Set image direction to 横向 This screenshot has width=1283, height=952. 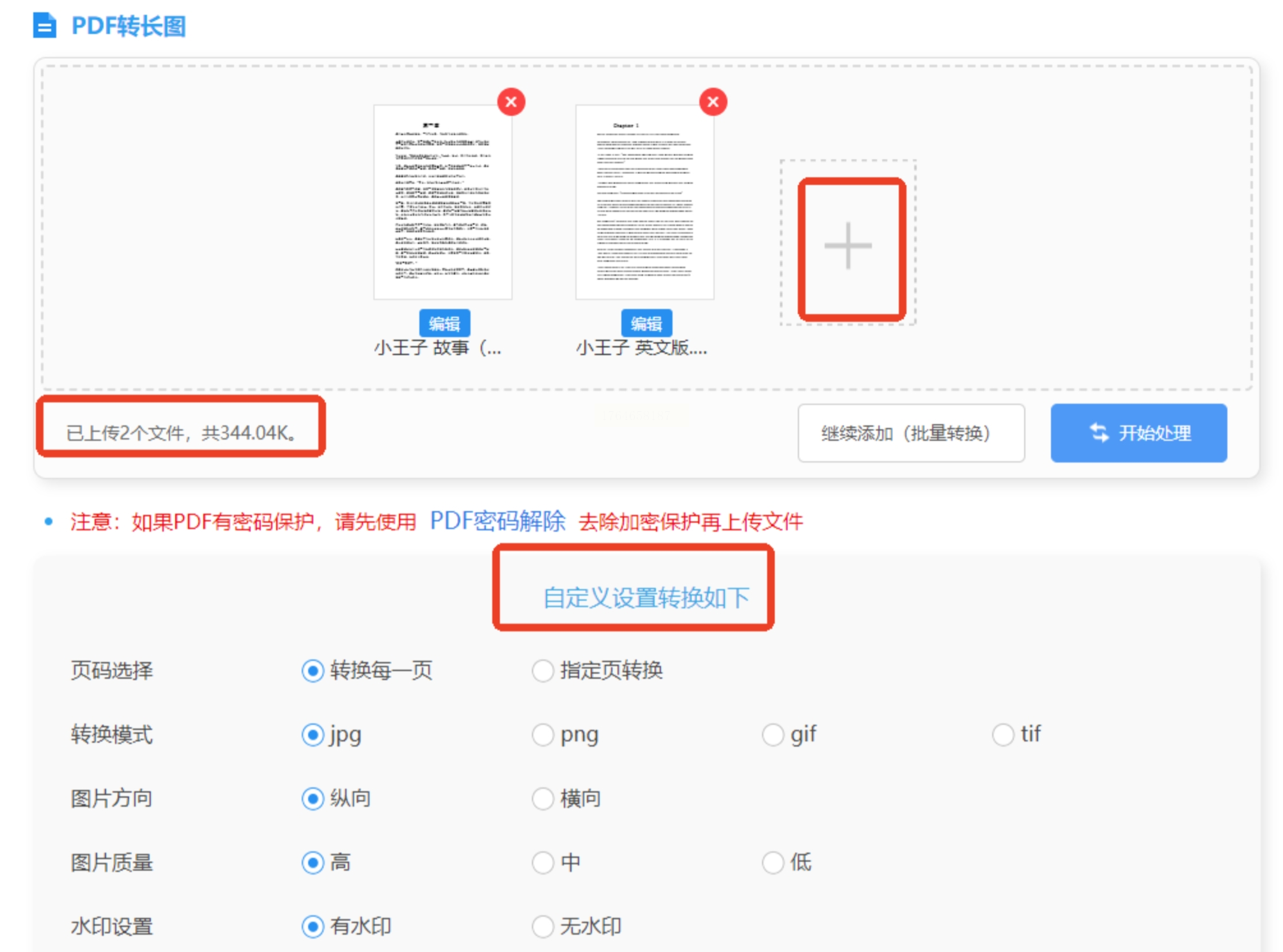543,799
